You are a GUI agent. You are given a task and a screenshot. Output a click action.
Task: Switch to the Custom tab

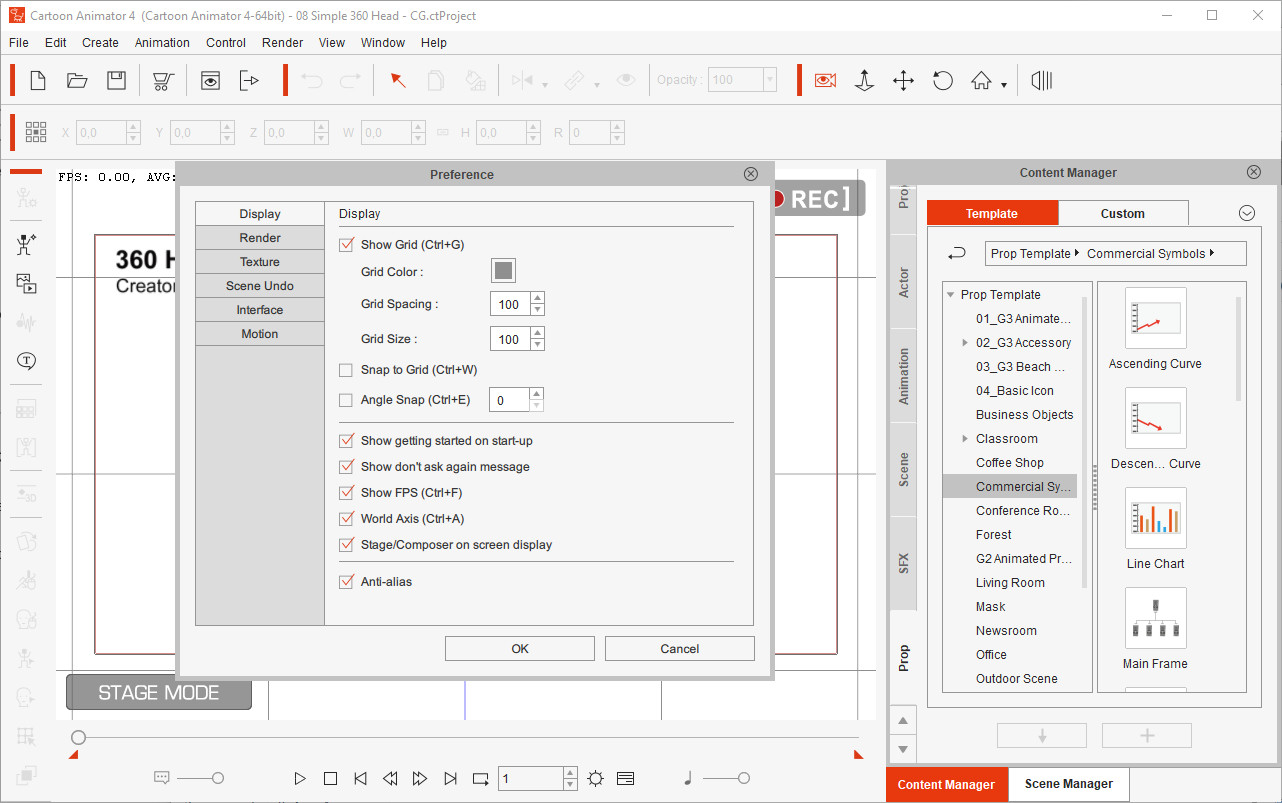click(x=1122, y=213)
